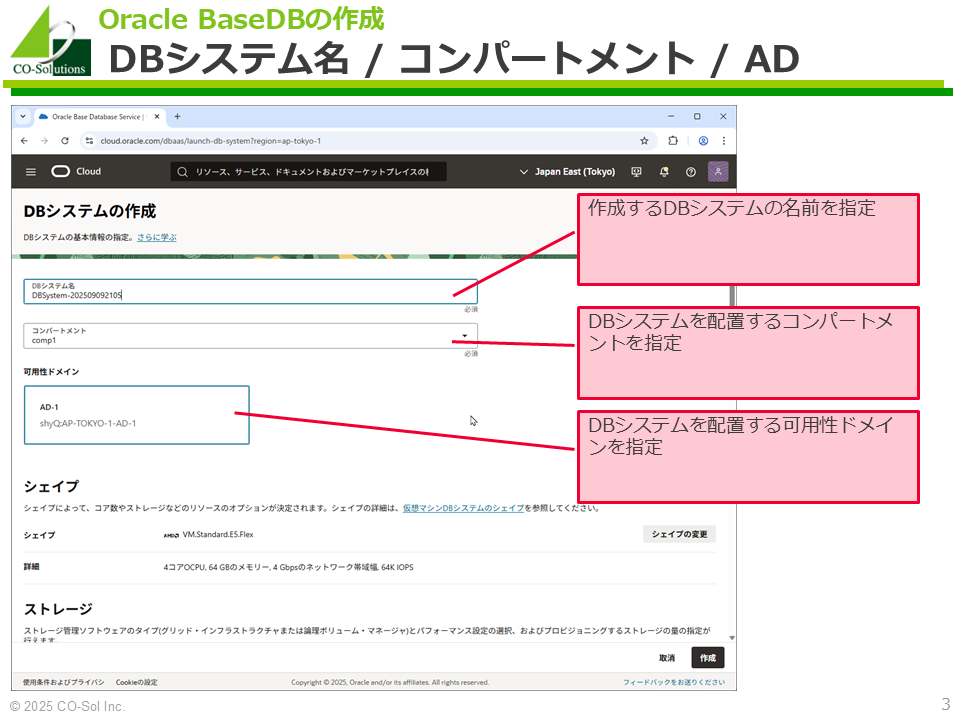Click the 可用性ドメイン label
This screenshot has height=720, width=960.
point(51,372)
